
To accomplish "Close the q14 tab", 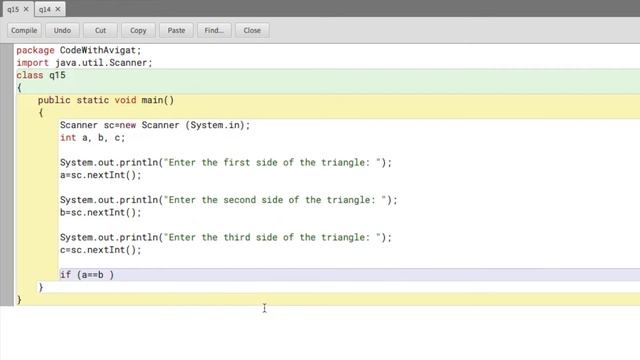I will click(x=58, y=9).
